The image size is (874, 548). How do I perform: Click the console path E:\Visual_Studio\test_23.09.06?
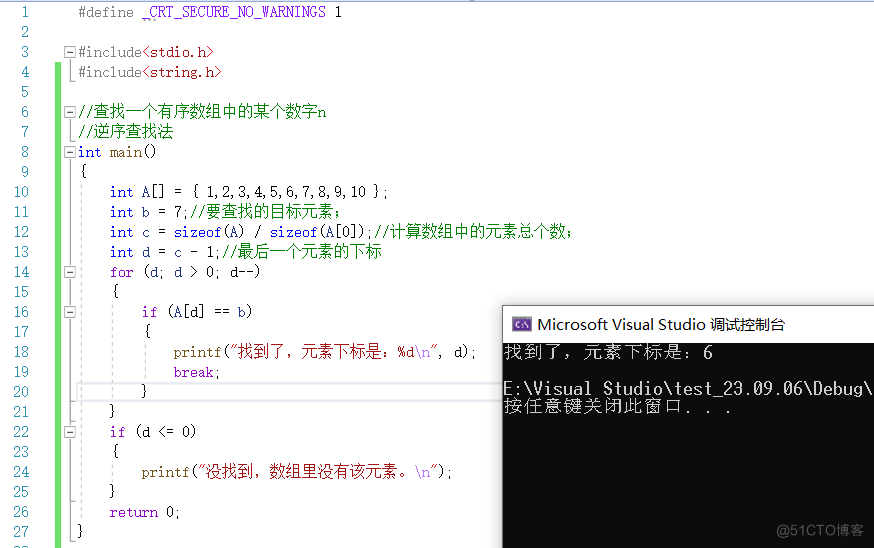click(x=688, y=389)
